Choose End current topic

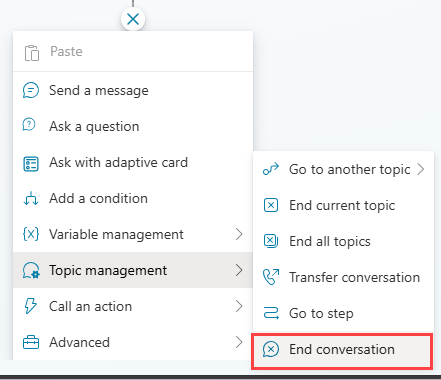[342, 205]
